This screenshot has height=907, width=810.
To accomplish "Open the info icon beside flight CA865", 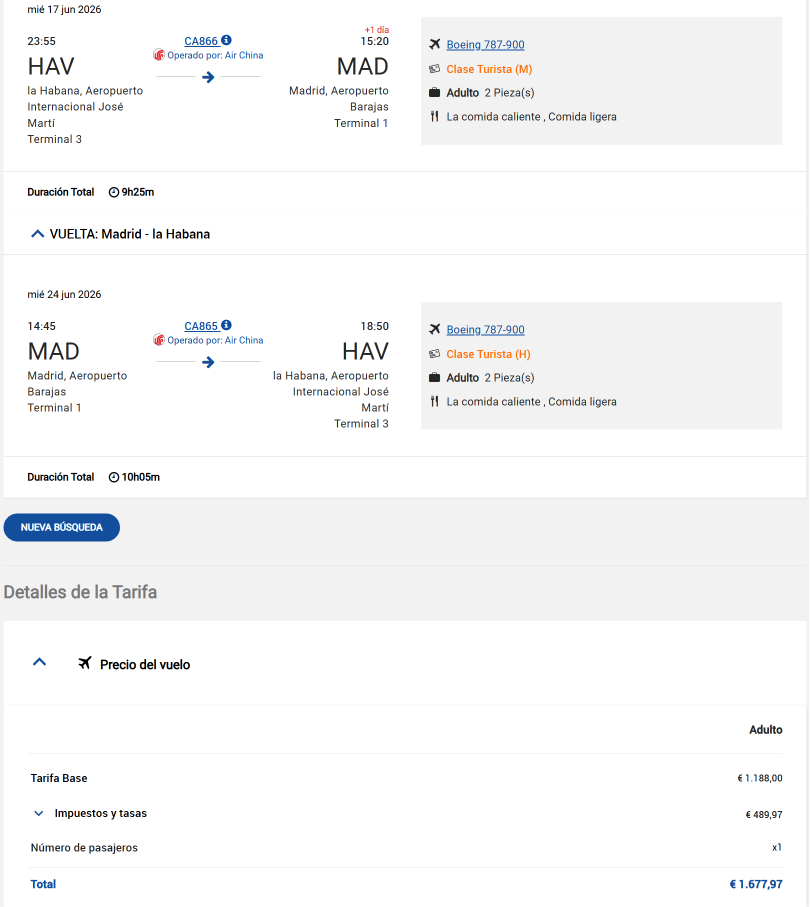I will click(226, 325).
